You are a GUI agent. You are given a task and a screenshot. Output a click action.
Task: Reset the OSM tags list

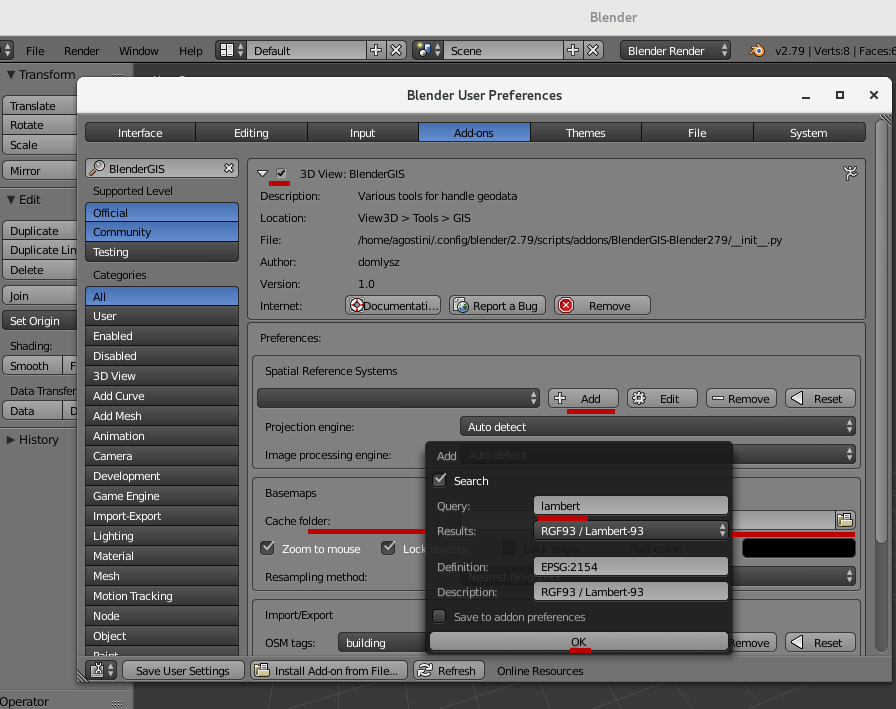point(820,642)
